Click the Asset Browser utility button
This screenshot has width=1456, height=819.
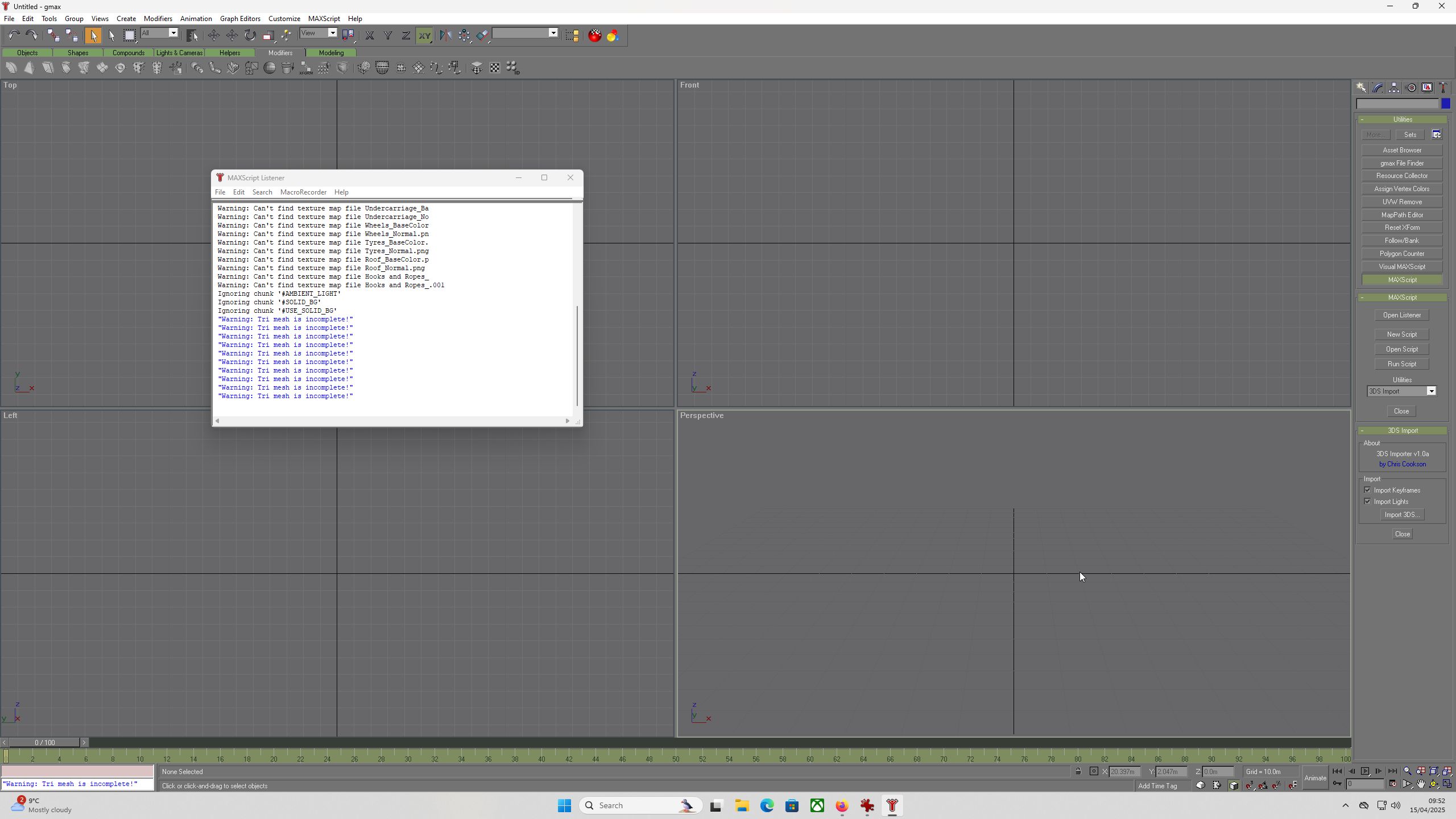pos(1402,150)
